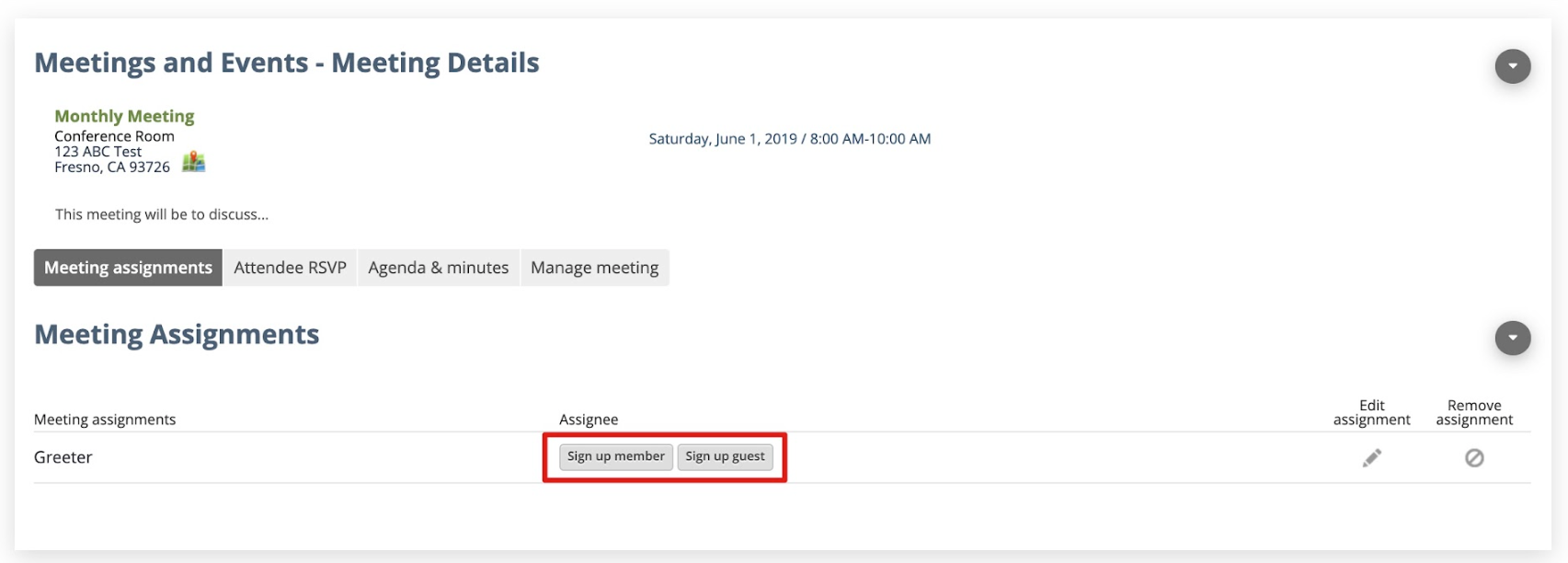Viewport: 1568px width, 563px height.
Task: Click the Sign up member button
Action: (x=616, y=456)
